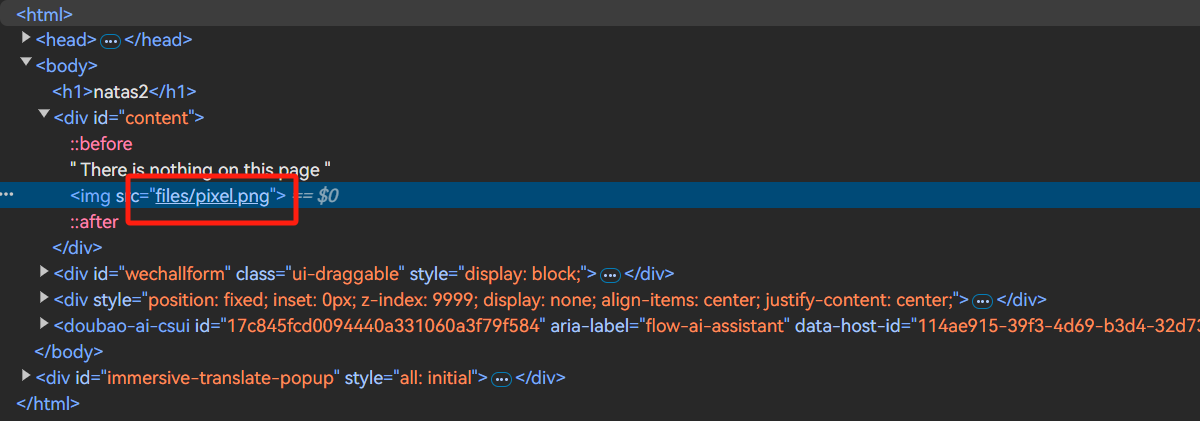Click ellipsis badge in wechallform div

pyautogui.click(x=611, y=274)
